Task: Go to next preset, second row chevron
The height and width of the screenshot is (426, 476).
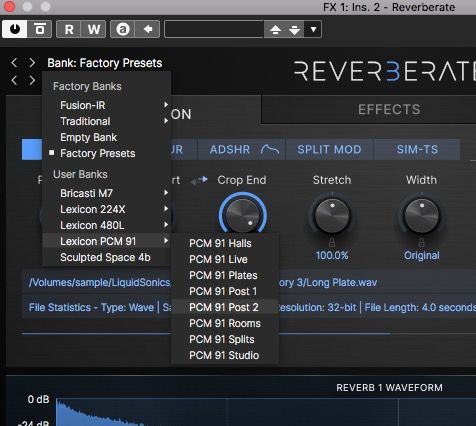Action: click(x=32, y=80)
